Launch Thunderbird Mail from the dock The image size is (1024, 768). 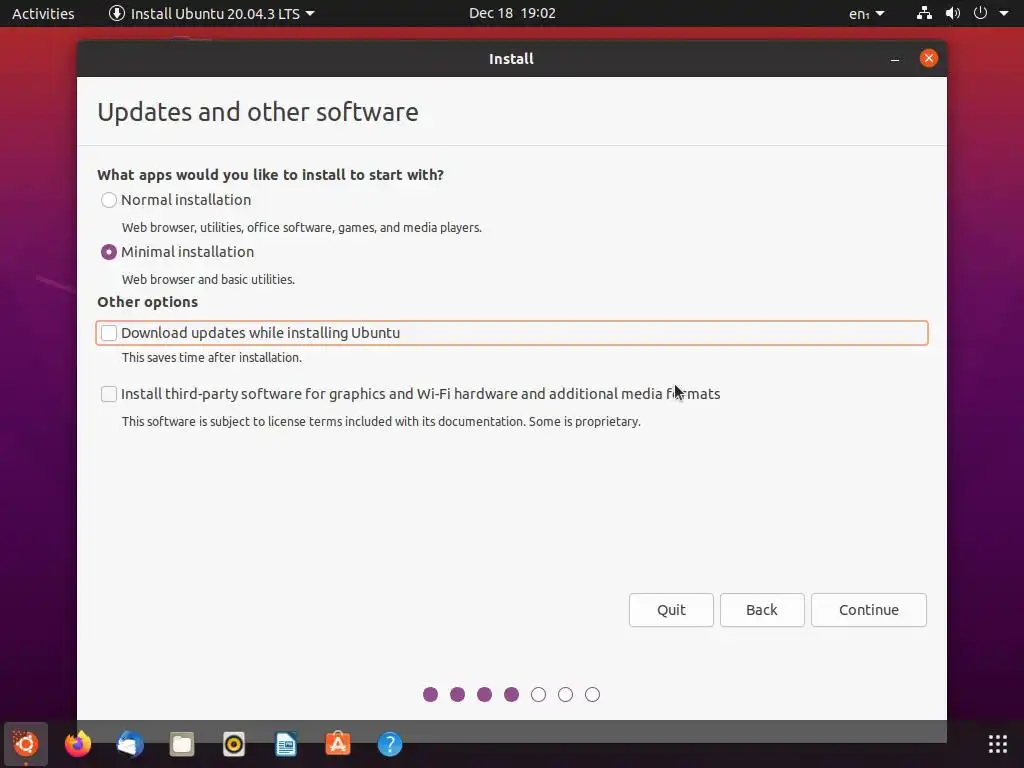click(x=130, y=744)
